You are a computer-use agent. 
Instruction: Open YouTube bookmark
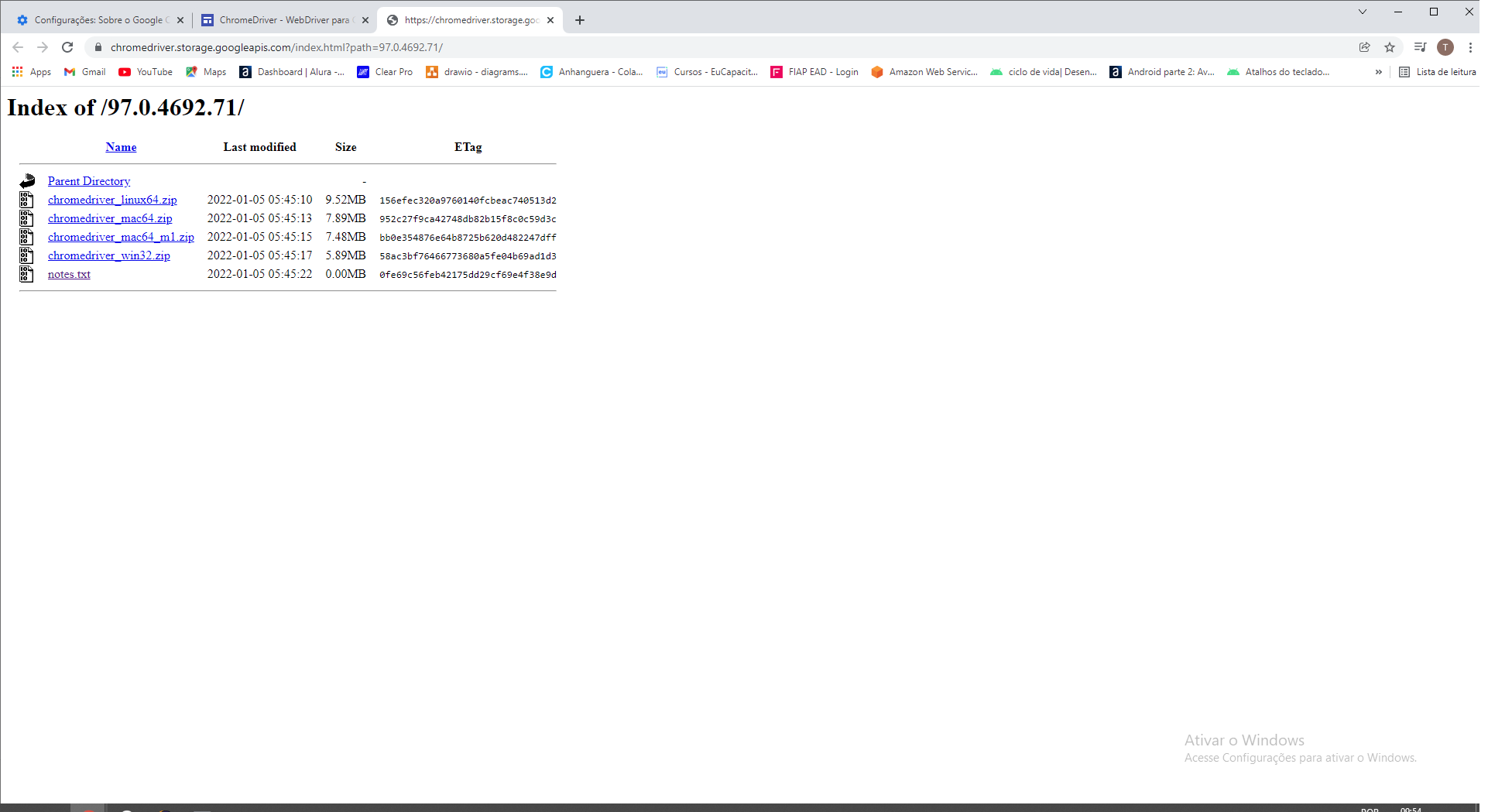pos(146,72)
